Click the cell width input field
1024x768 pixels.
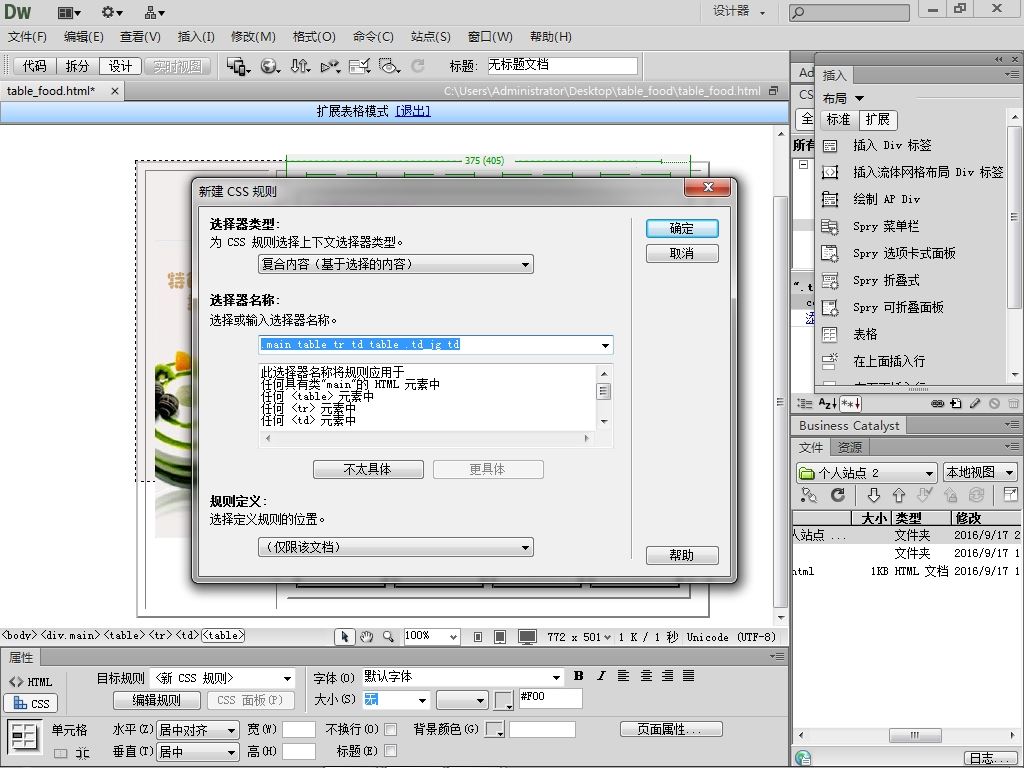point(298,729)
